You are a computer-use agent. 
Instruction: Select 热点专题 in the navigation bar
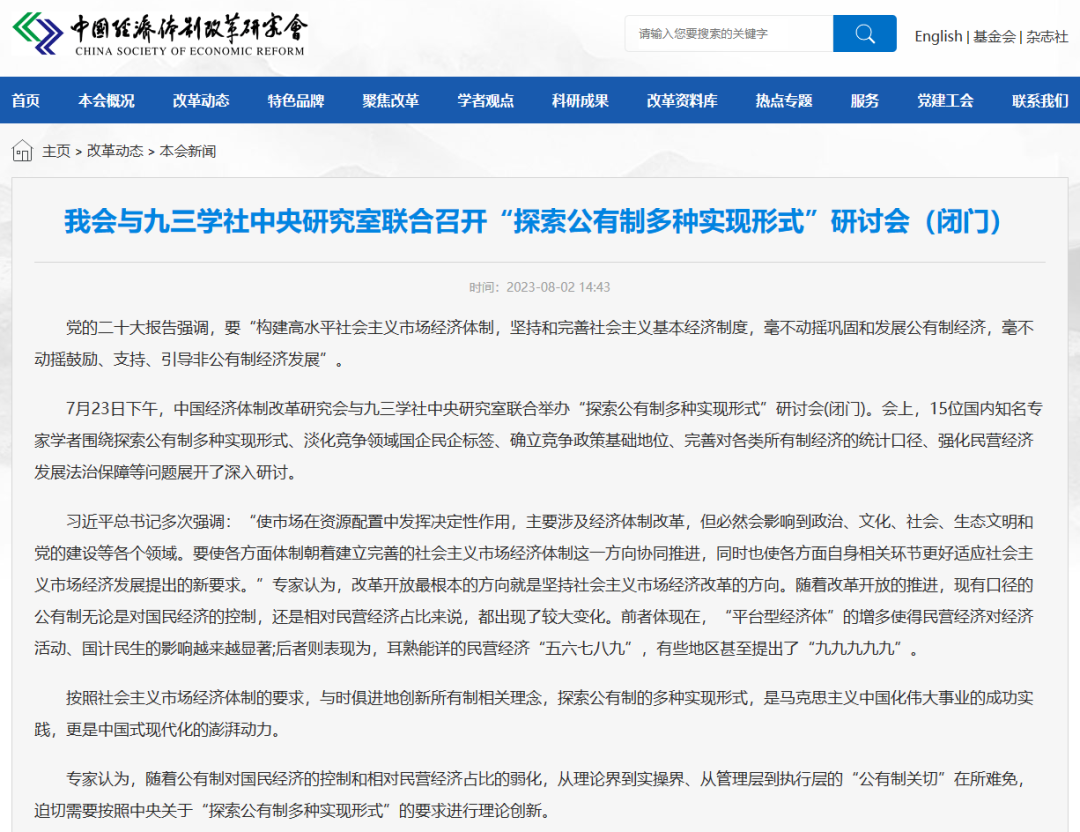[x=782, y=101]
